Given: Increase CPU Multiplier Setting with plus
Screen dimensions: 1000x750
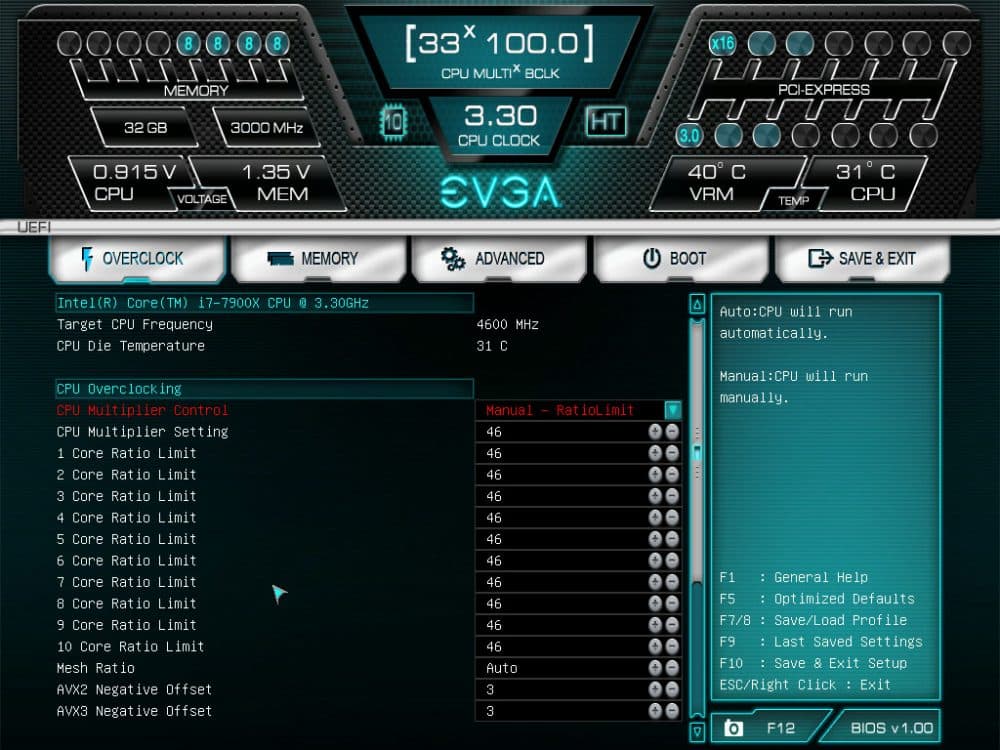Looking at the screenshot, I should click(x=655, y=432).
